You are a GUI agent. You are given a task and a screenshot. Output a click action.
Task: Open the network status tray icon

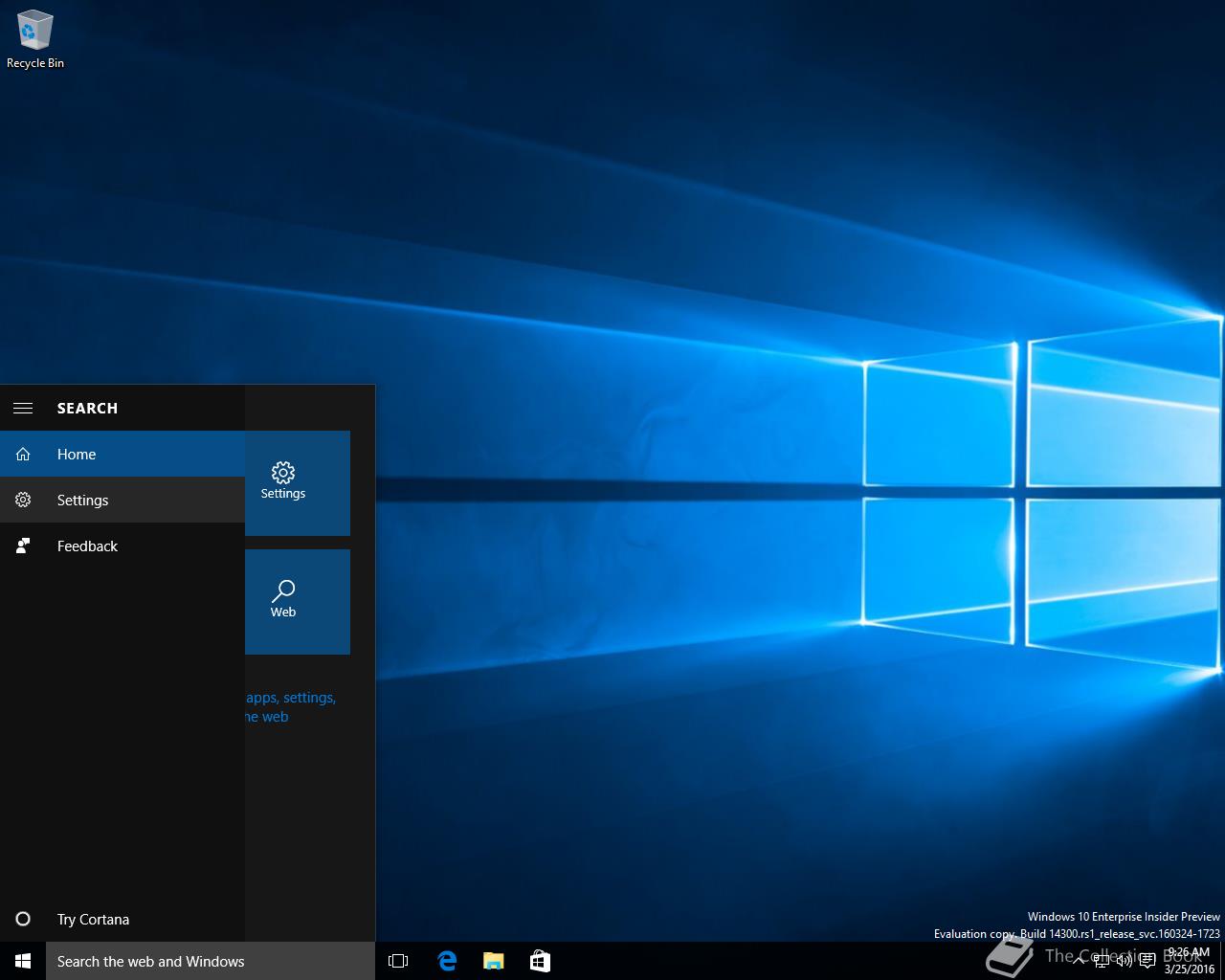pos(1102,961)
